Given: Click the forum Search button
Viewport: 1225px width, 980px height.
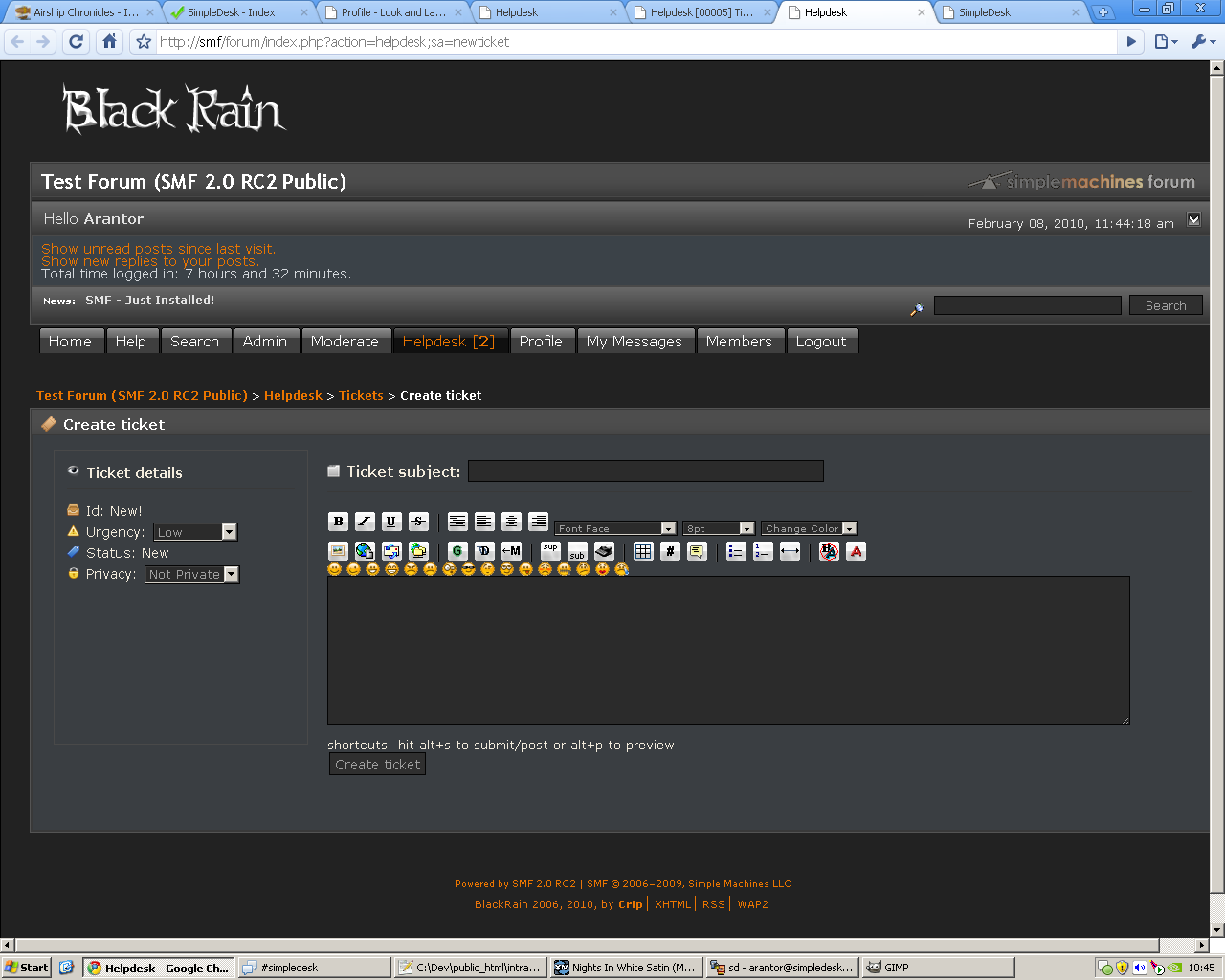Looking at the screenshot, I should [1166, 305].
